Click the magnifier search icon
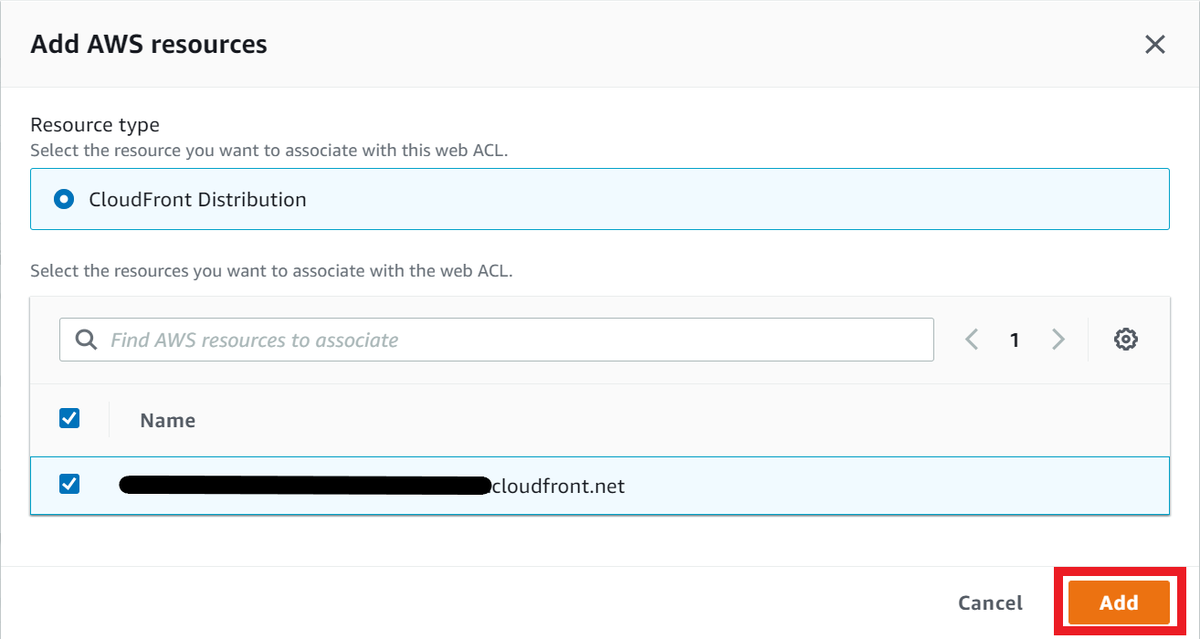 (86, 340)
